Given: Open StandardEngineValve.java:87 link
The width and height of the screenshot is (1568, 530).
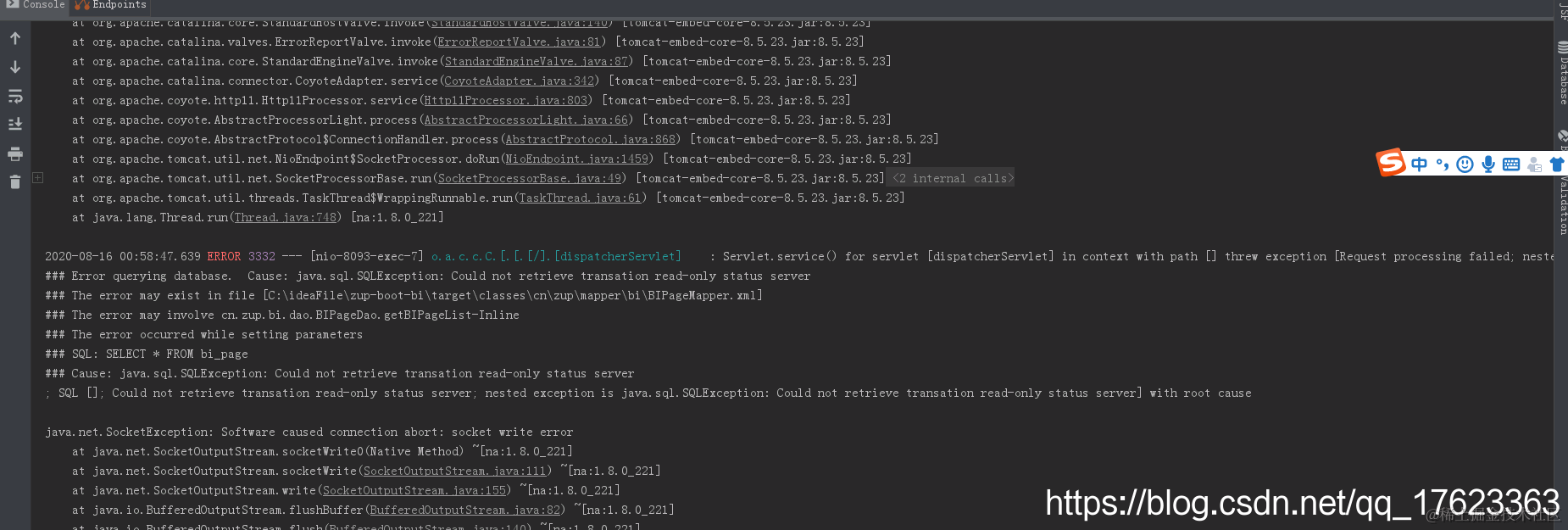Looking at the screenshot, I should [x=537, y=61].
